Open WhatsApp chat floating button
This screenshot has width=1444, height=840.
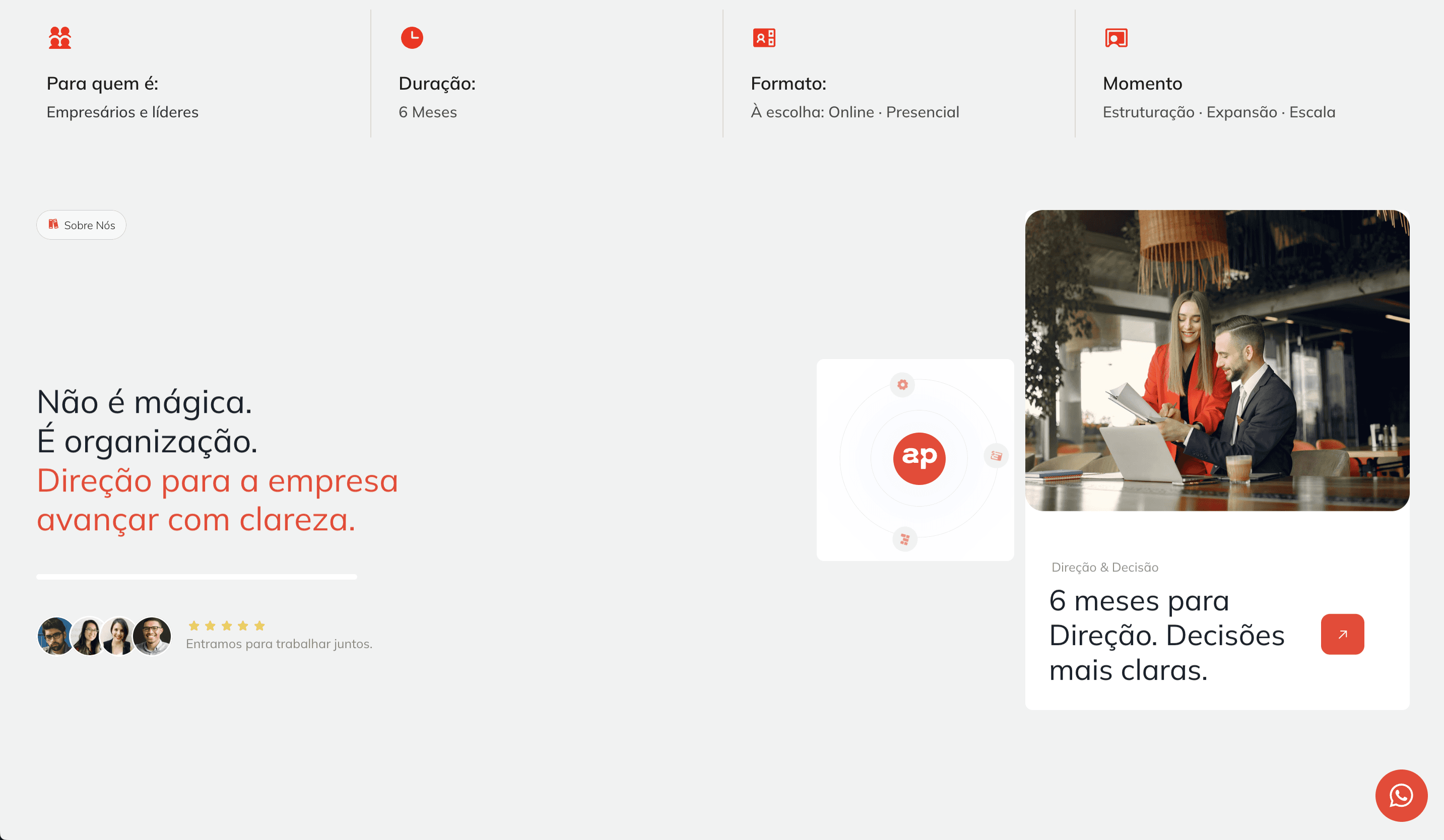click(1401, 795)
